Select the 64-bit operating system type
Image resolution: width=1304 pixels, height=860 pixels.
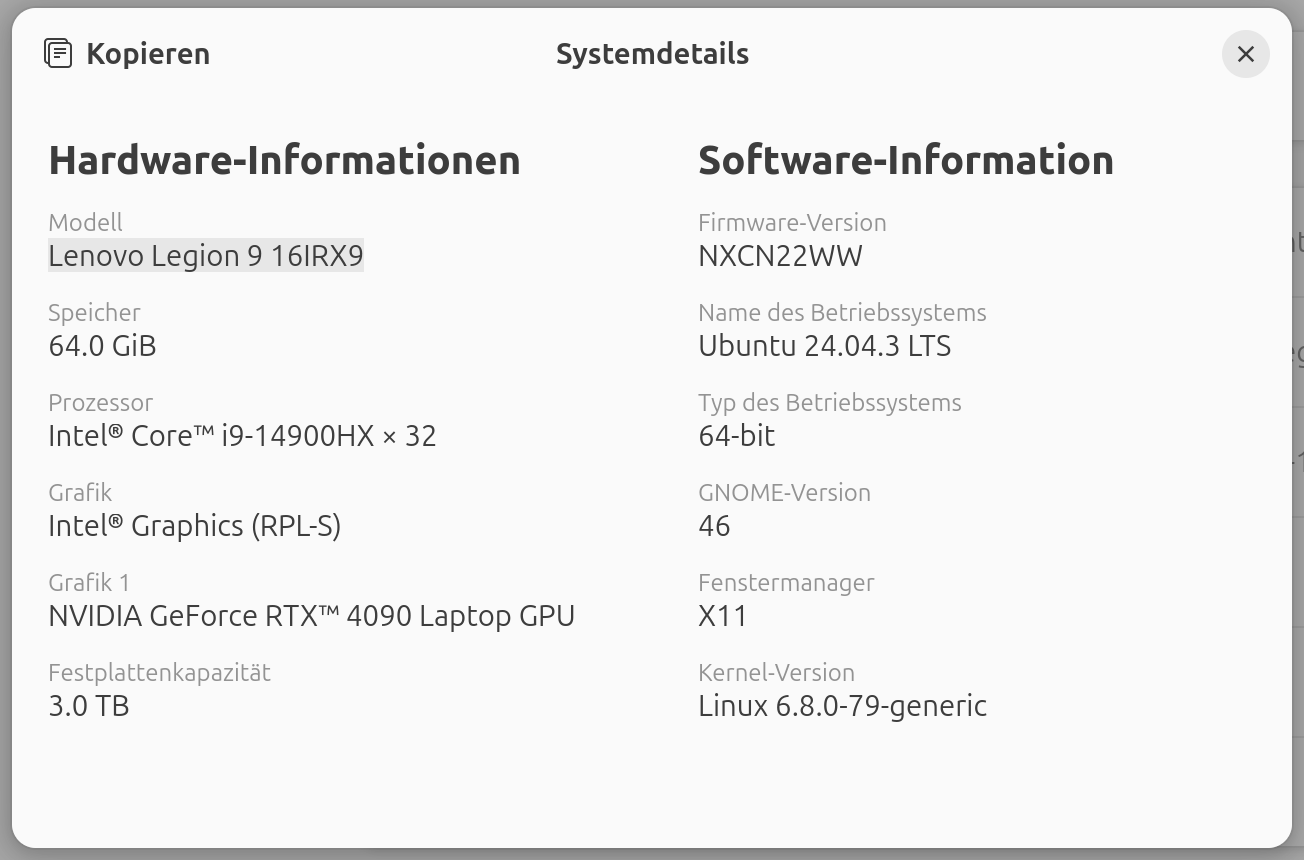pos(737,435)
